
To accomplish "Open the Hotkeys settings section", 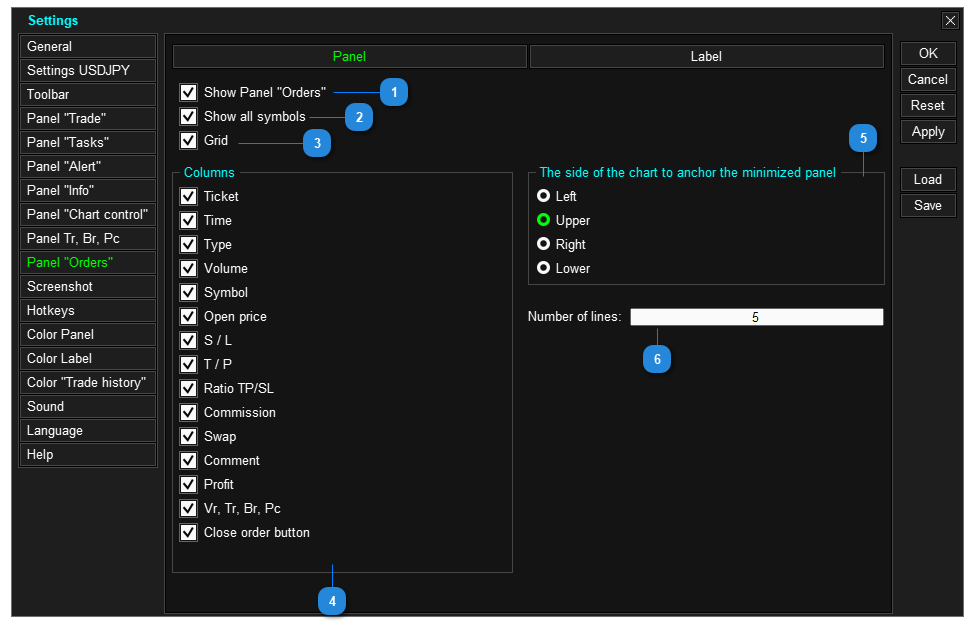I will (88, 311).
